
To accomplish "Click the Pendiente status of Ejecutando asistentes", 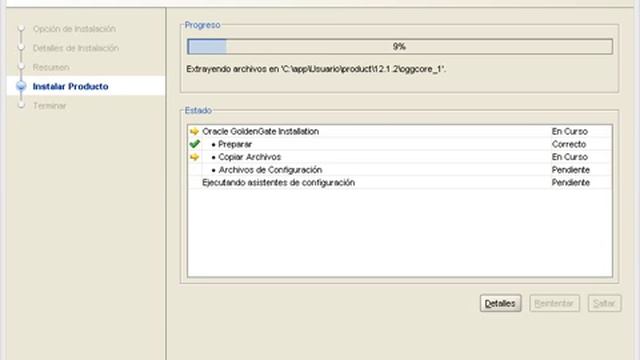I will coord(571,182).
